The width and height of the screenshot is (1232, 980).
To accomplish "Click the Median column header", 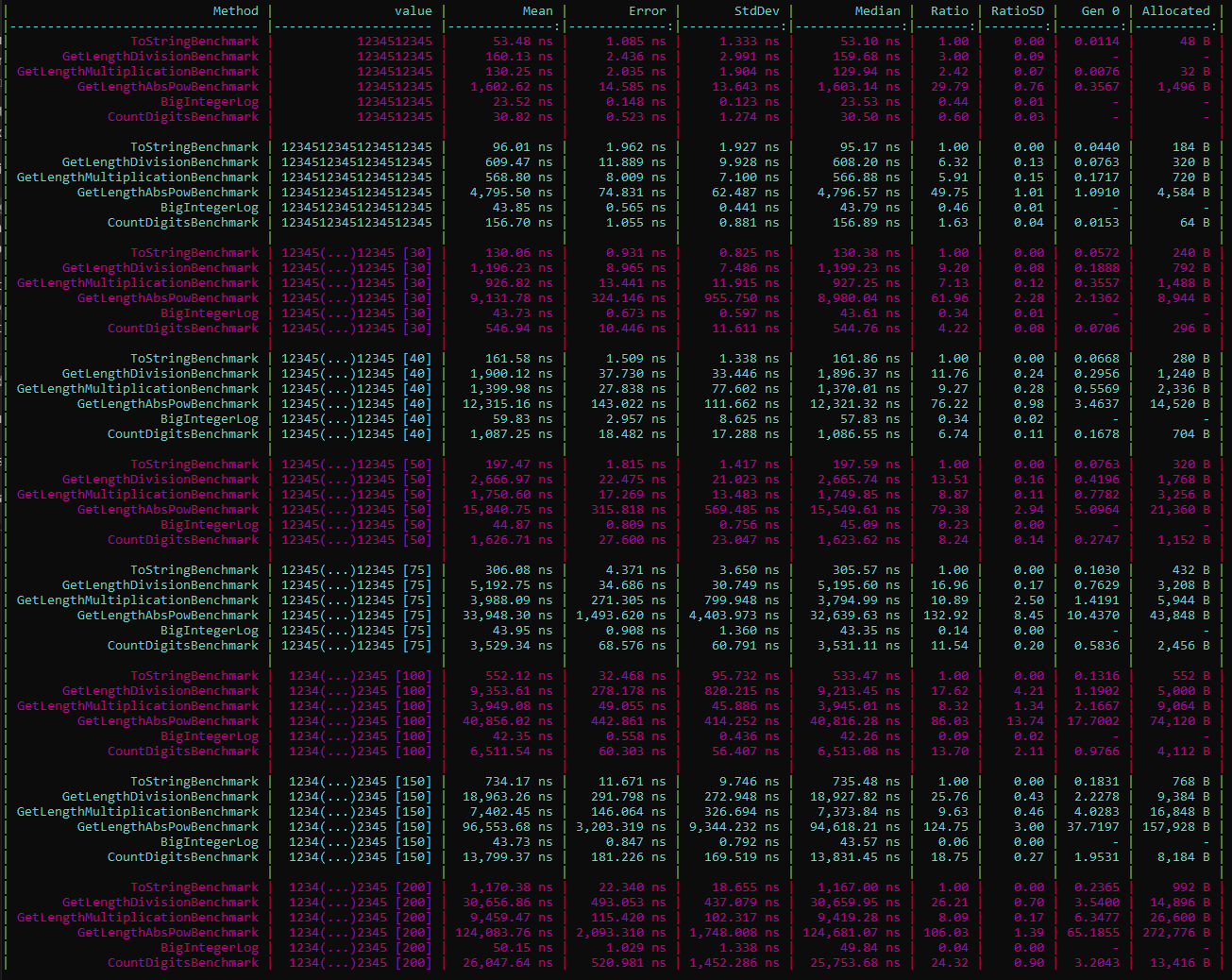I will click(x=878, y=11).
